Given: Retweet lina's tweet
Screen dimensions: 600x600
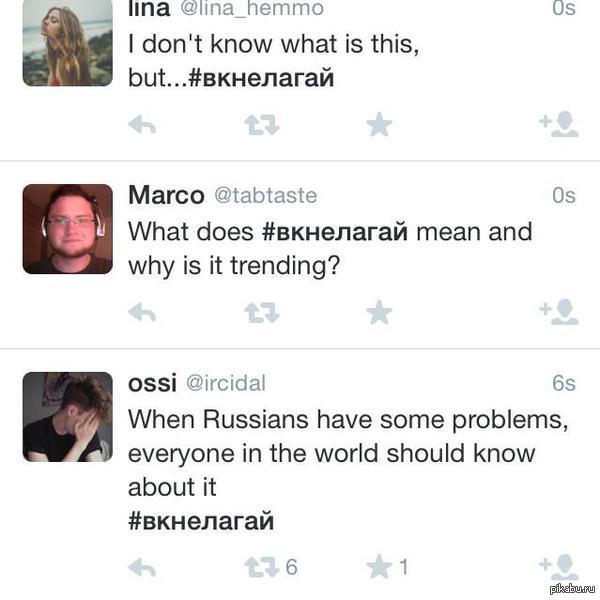Looking at the screenshot, I should (262, 124).
